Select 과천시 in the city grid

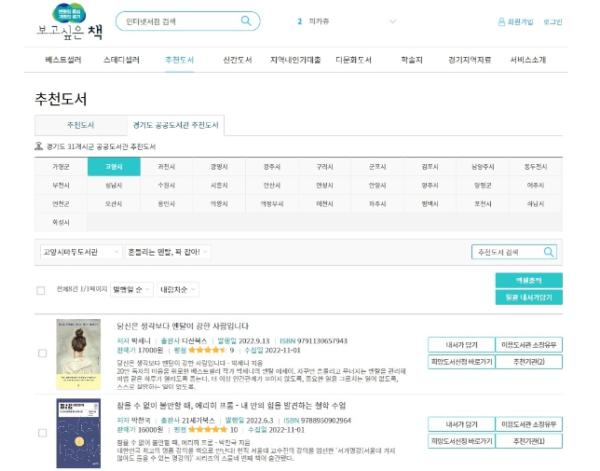click(166, 167)
